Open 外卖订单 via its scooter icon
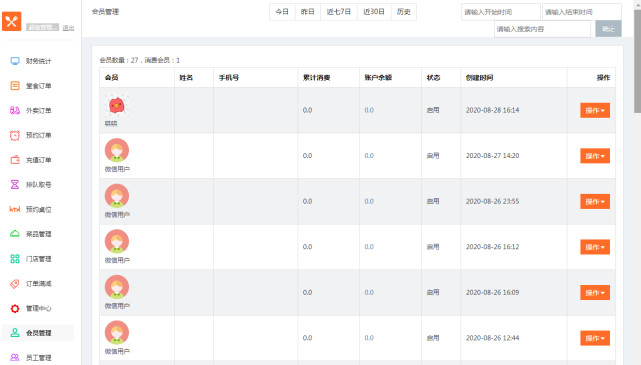This screenshot has height=365, width=641. click(x=15, y=110)
